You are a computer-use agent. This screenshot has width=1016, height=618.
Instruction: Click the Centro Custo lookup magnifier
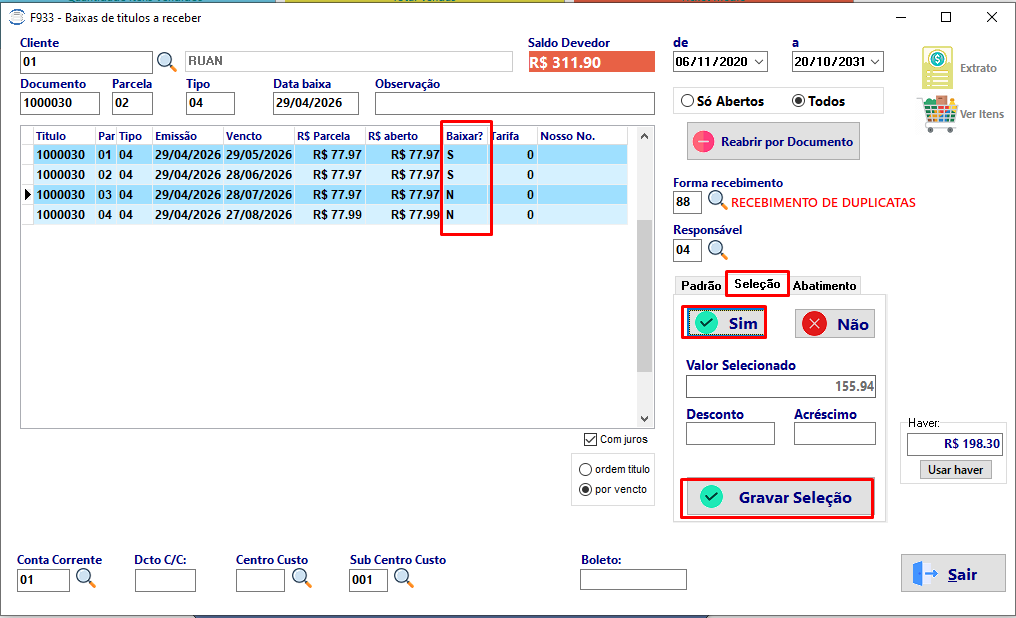click(302, 578)
